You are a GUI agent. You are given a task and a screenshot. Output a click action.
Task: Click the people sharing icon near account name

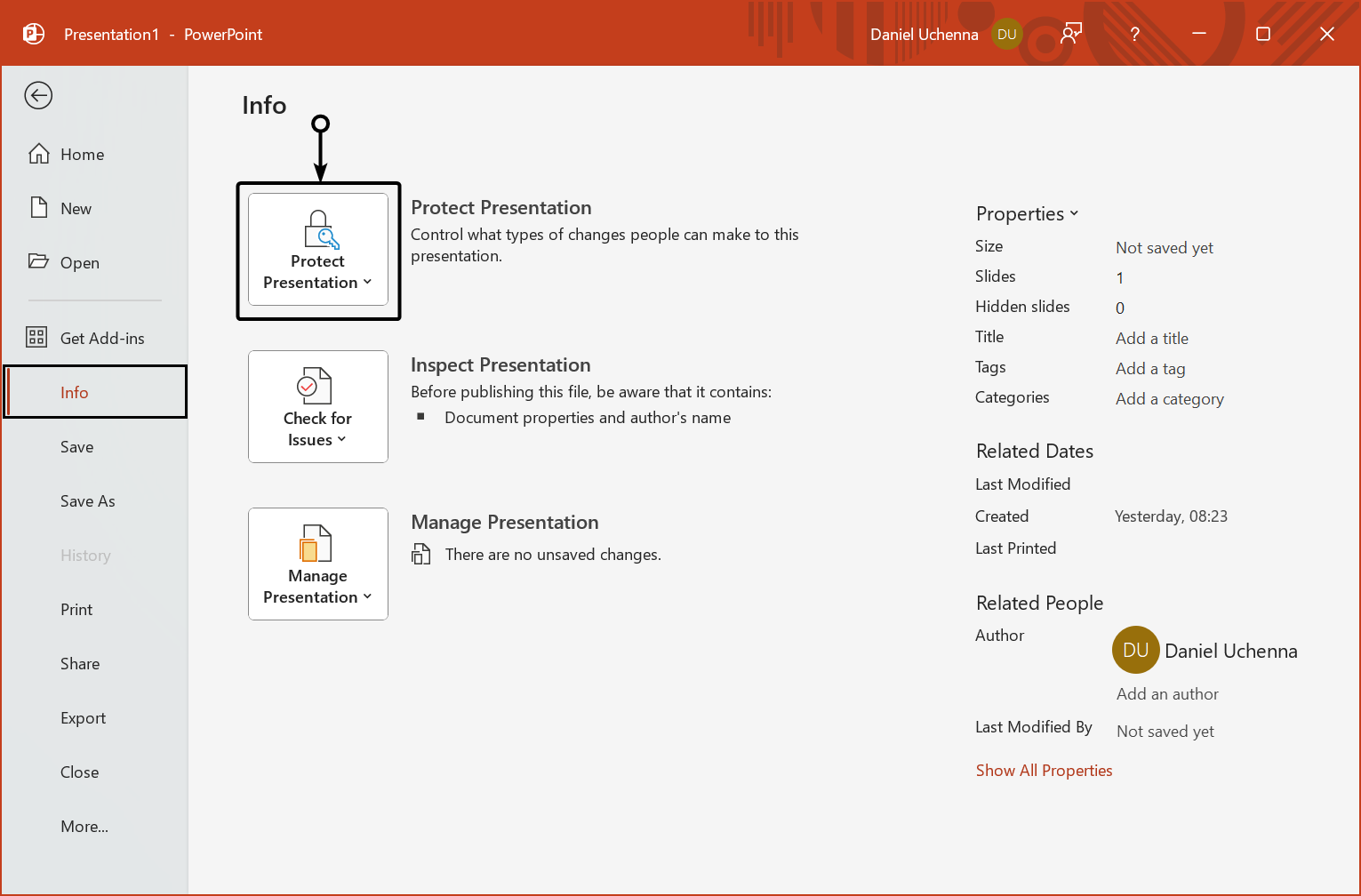coord(1070,32)
